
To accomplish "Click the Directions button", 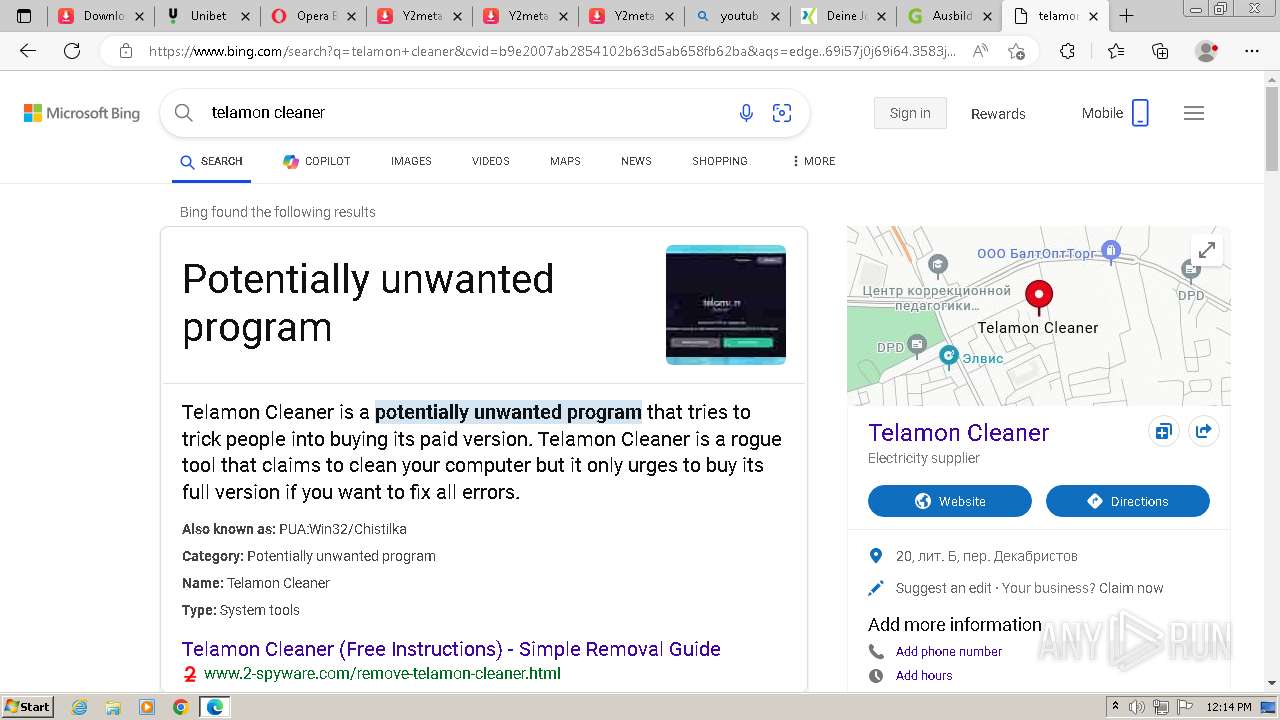I will pos(1128,501).
